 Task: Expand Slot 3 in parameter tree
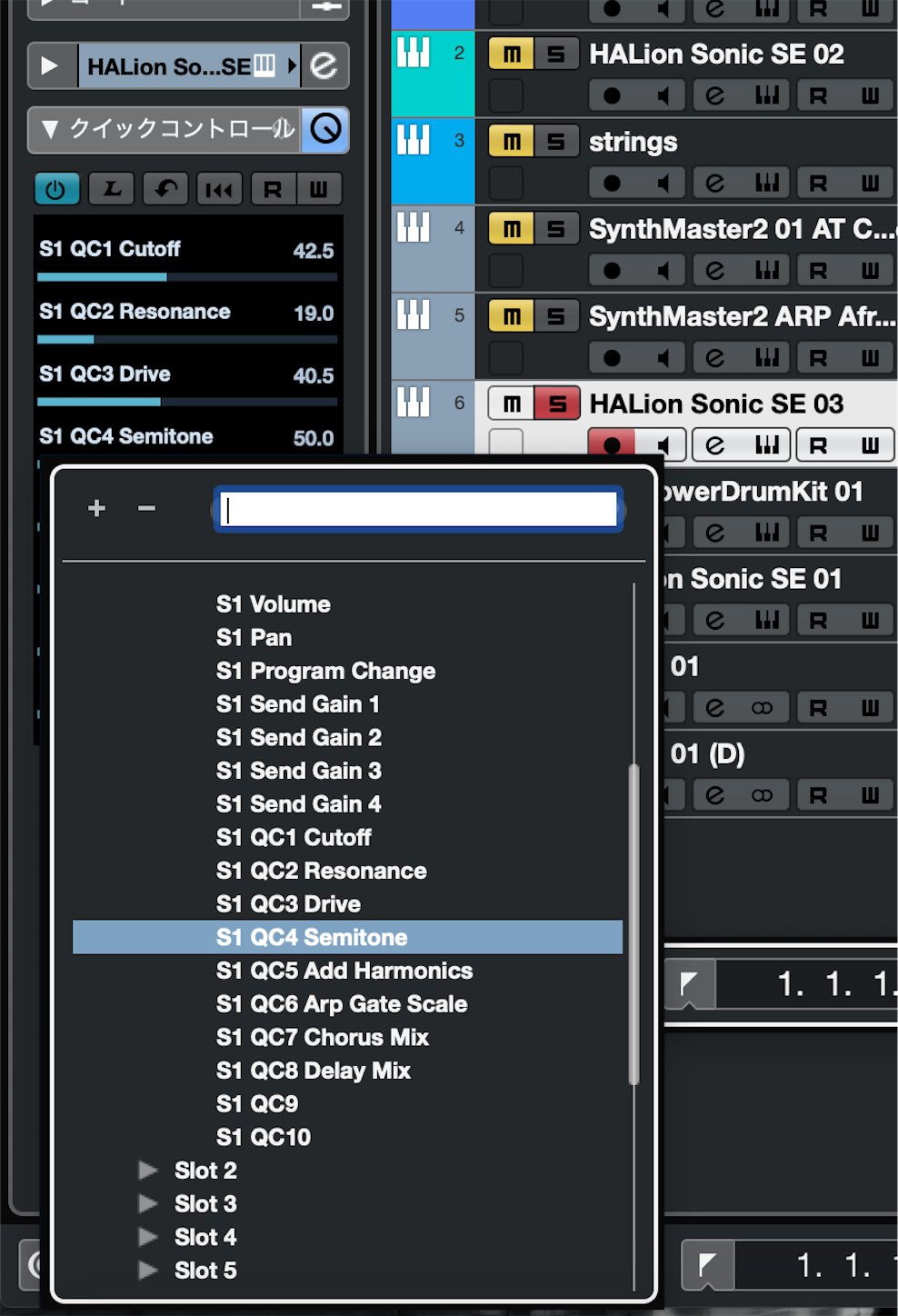coord(148,1204)
